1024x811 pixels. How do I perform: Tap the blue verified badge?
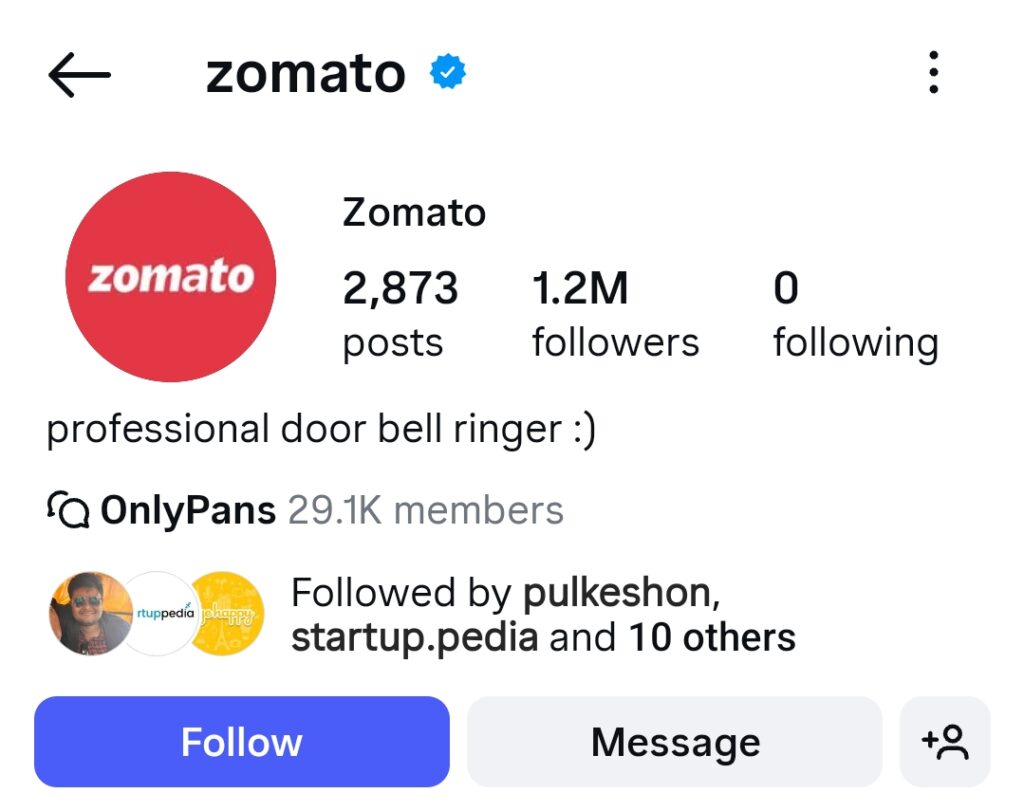click(x=447, y=72)
